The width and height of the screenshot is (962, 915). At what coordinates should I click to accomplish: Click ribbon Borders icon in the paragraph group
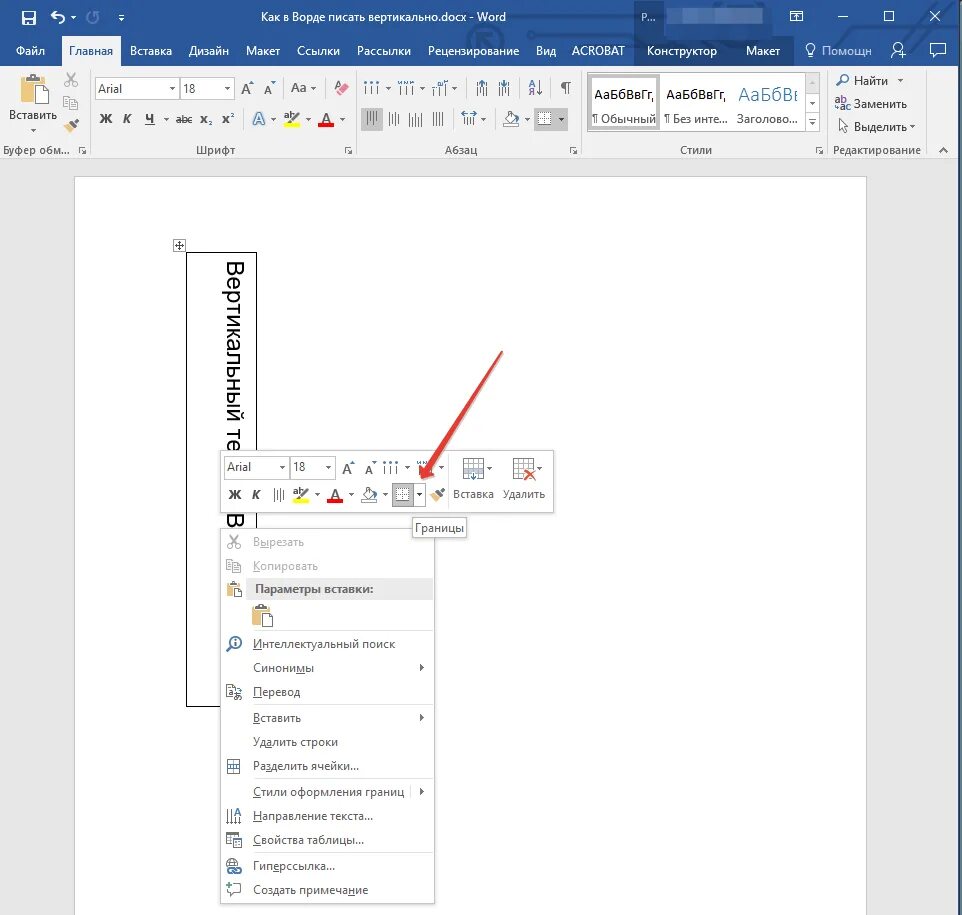click(544, 119)
